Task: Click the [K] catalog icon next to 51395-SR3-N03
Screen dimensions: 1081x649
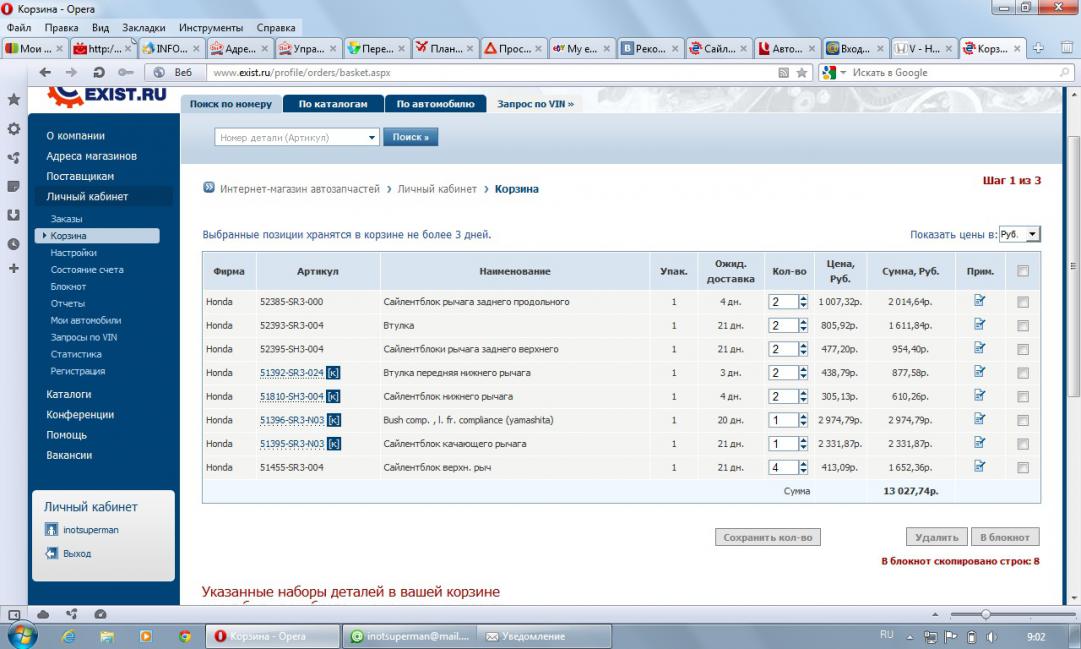Action: point(334,443)
